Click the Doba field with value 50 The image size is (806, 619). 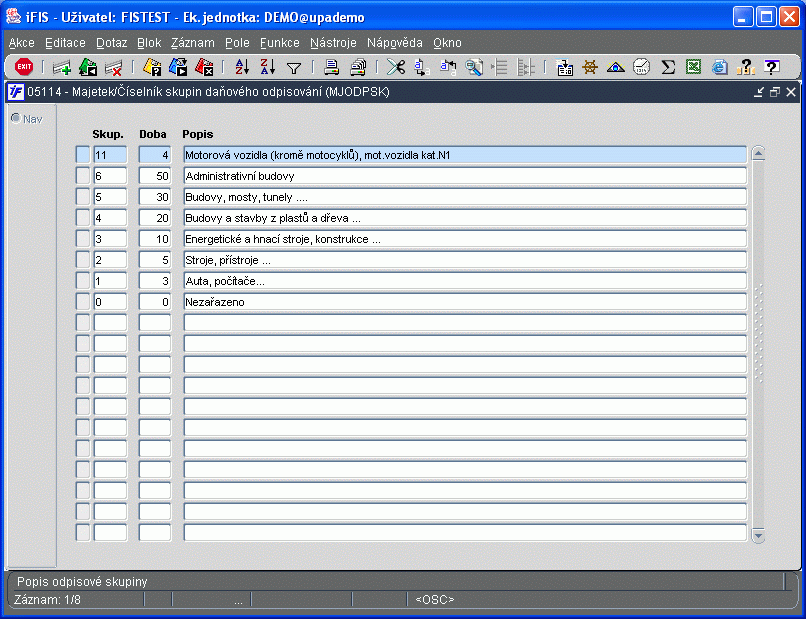(x=155, y=176)
